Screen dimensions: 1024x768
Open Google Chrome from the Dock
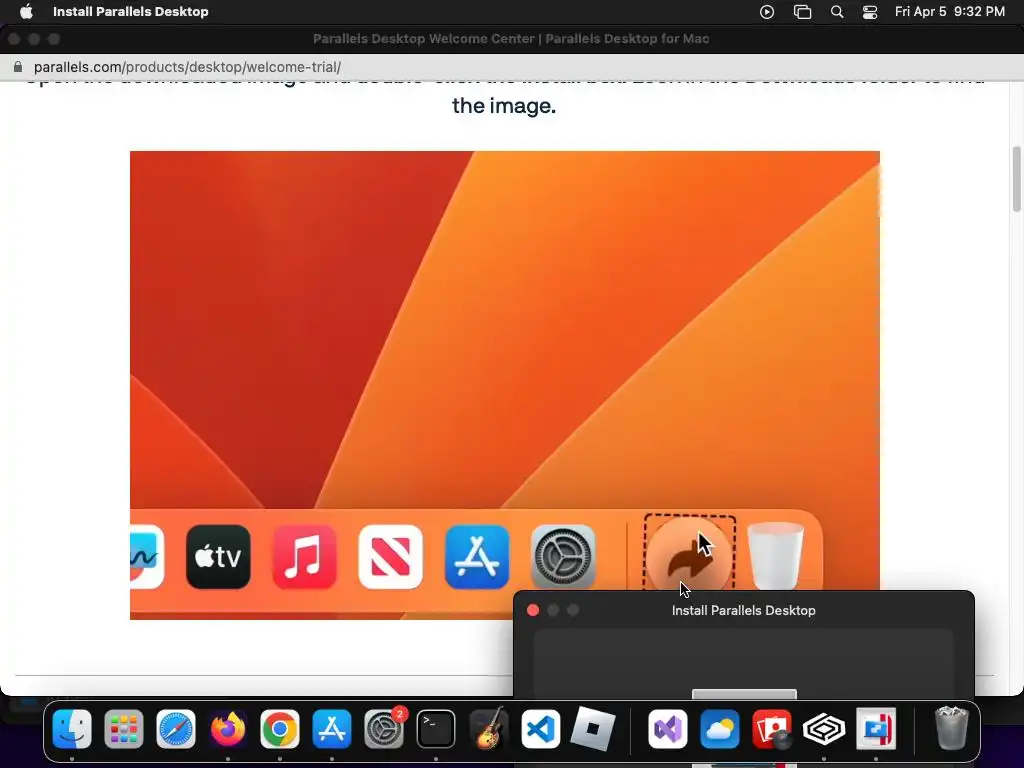[x=280, y=729]
